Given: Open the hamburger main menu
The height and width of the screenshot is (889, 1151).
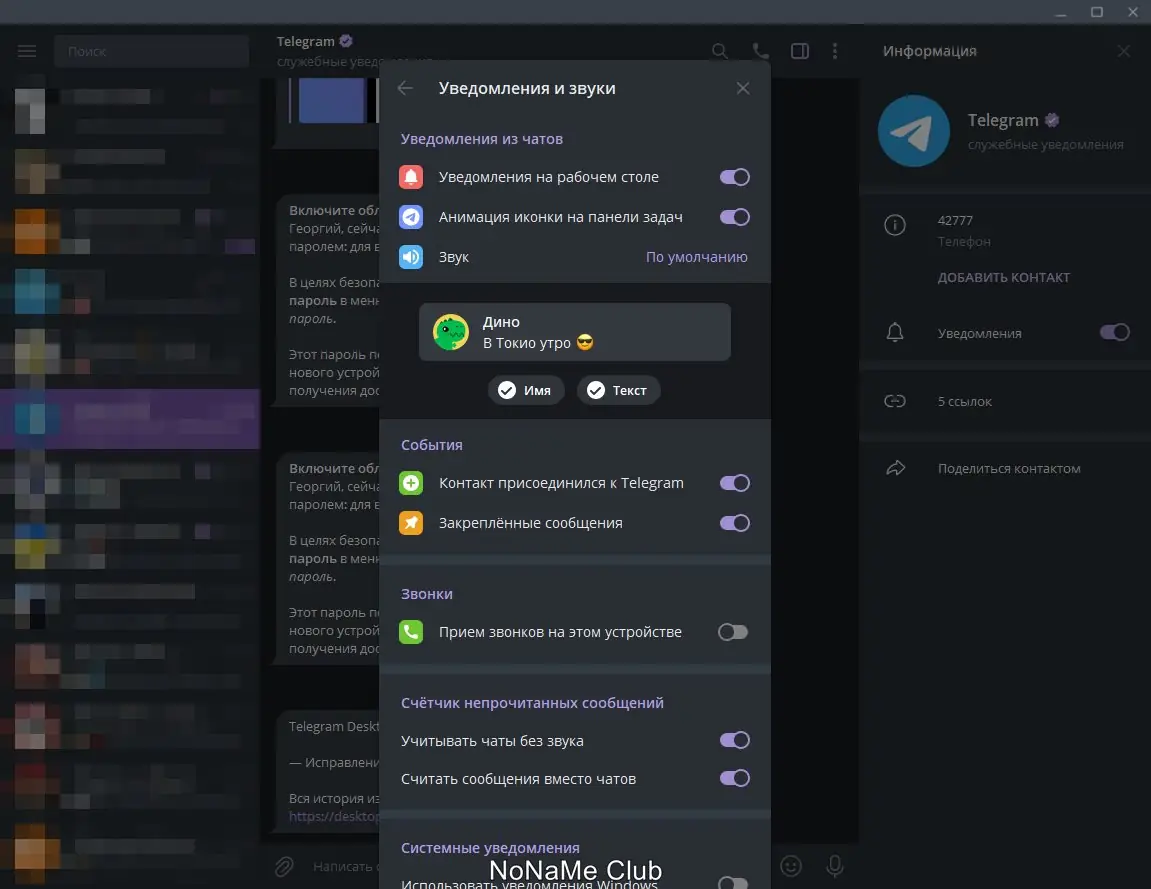Looking at the screenshot, I should pos(27,51).
